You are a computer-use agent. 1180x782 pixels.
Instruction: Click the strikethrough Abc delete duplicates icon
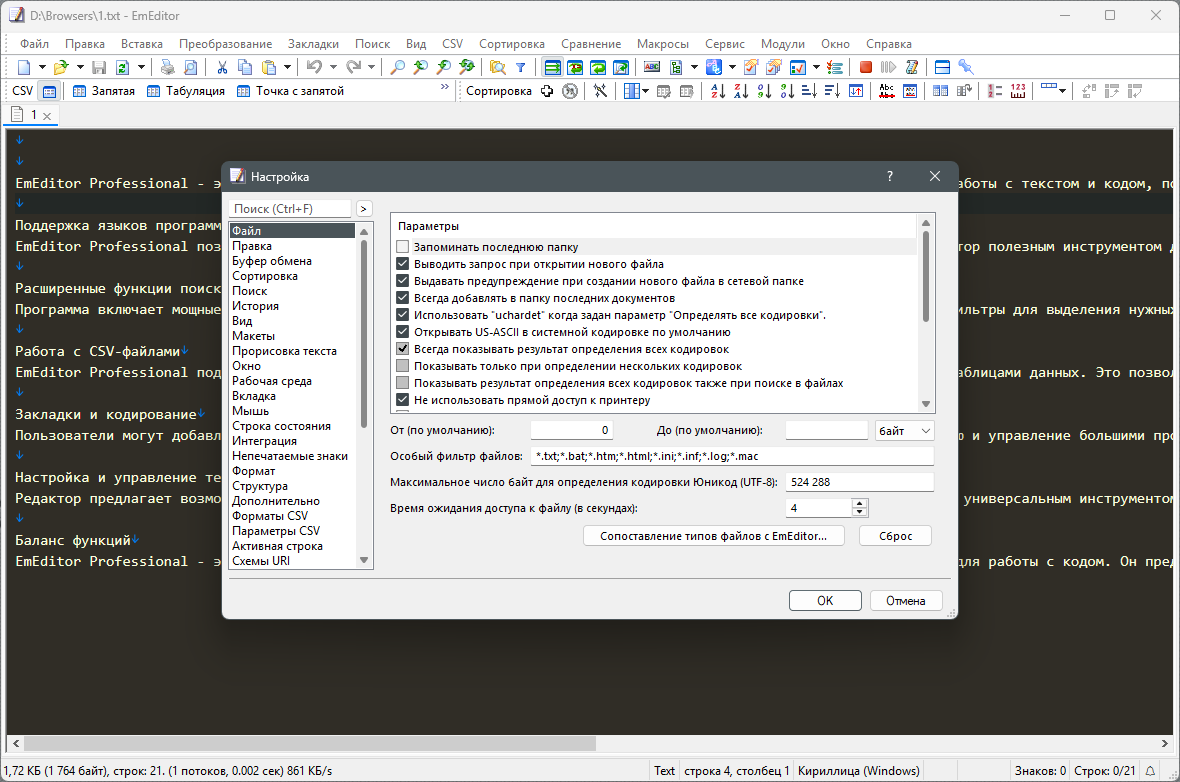point(887,91)
